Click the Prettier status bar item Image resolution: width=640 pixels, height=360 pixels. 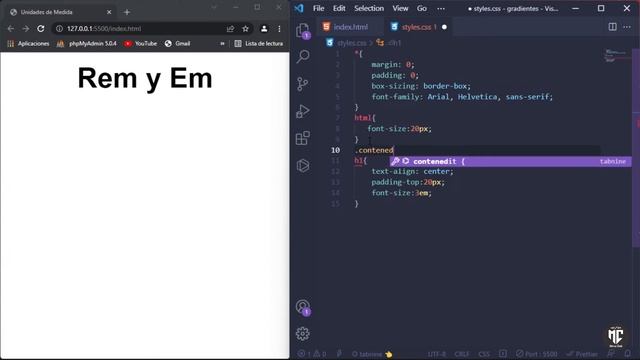coord(582,354)
